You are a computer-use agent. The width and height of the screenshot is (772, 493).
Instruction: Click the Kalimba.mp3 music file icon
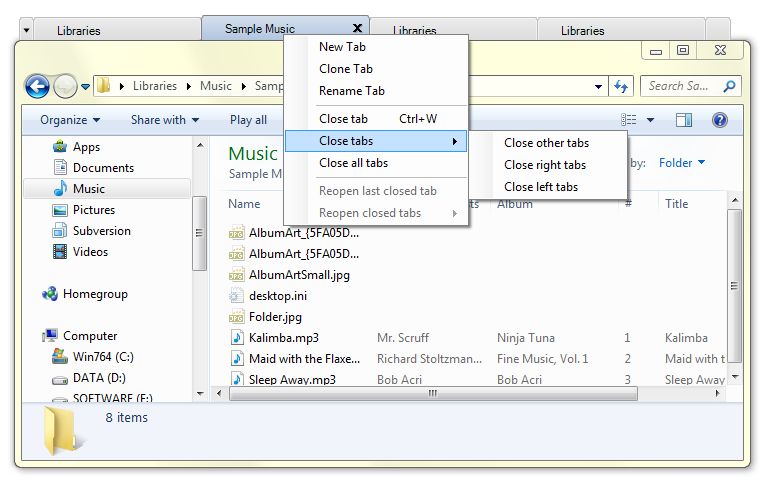(236, 338)
